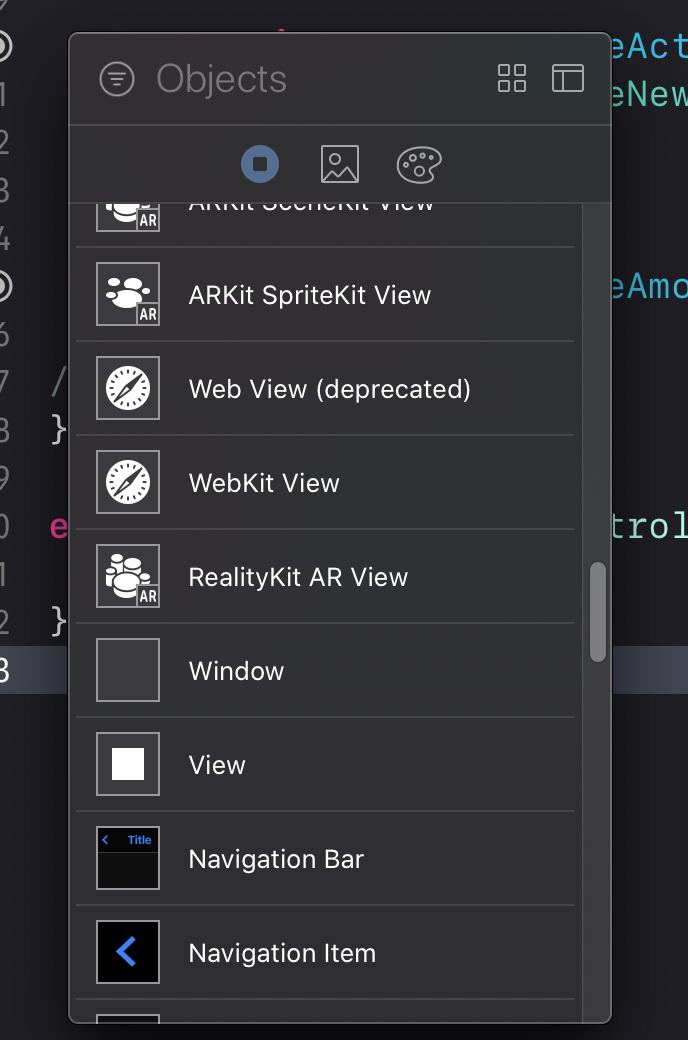Open the filter icon beside Objects
The image size is (688, 1040).
117,79
